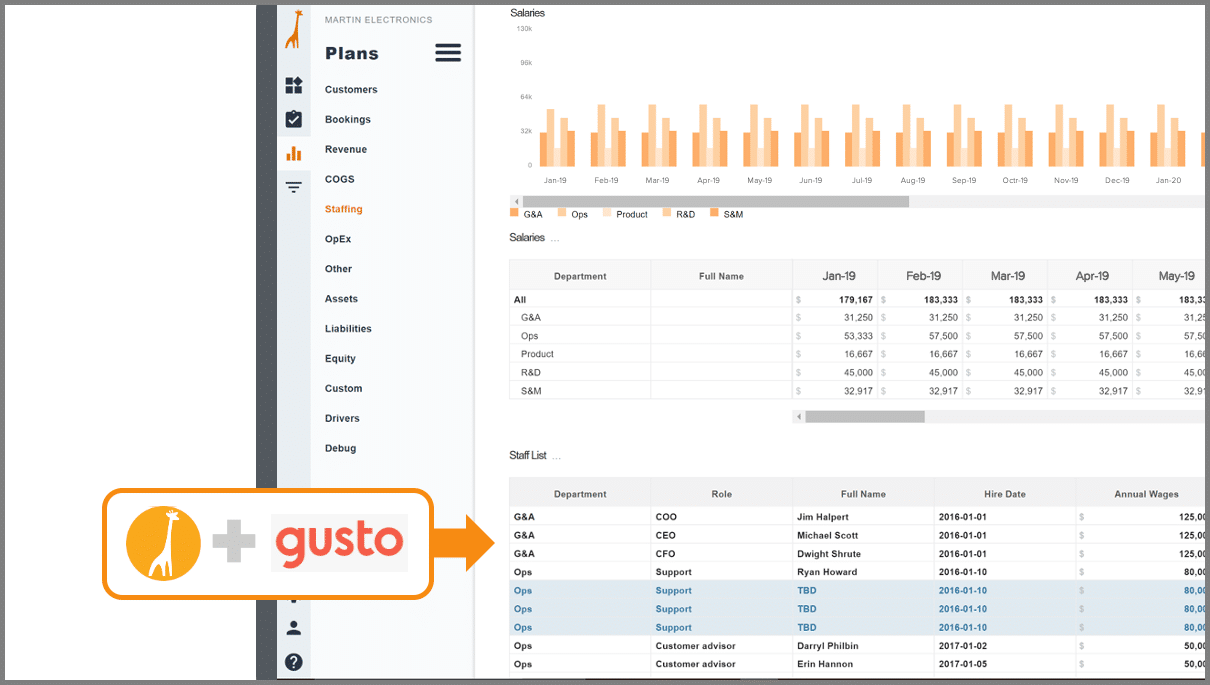Open the Liabilities plan section
This screenshot has width=1210, height=685.
[348, 329]
